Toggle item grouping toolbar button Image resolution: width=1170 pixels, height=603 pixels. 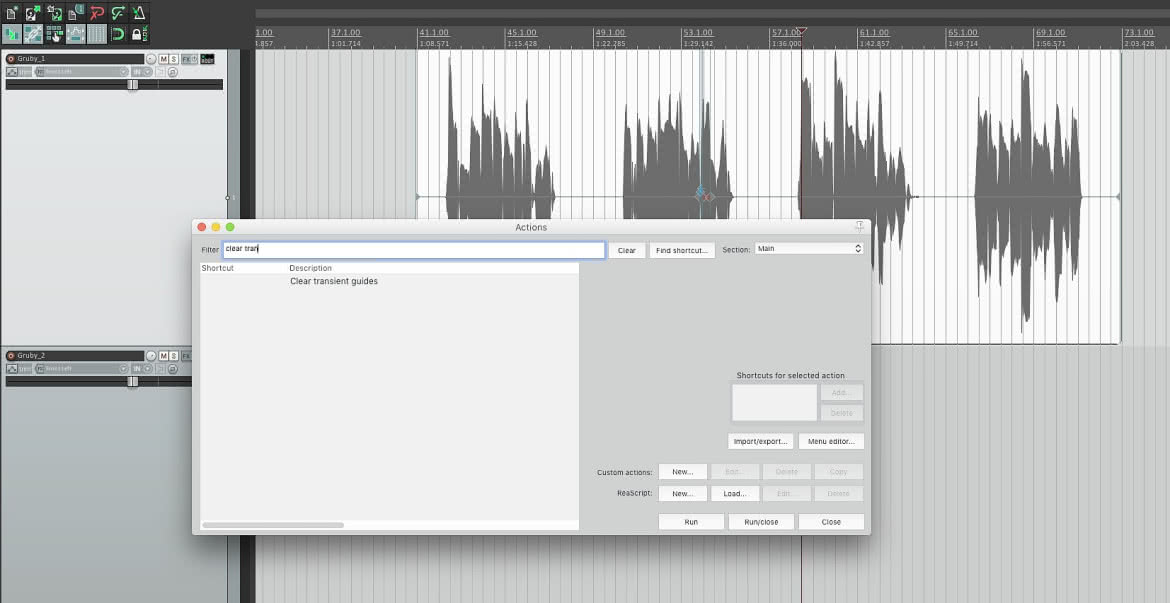(x=33, y=34)
